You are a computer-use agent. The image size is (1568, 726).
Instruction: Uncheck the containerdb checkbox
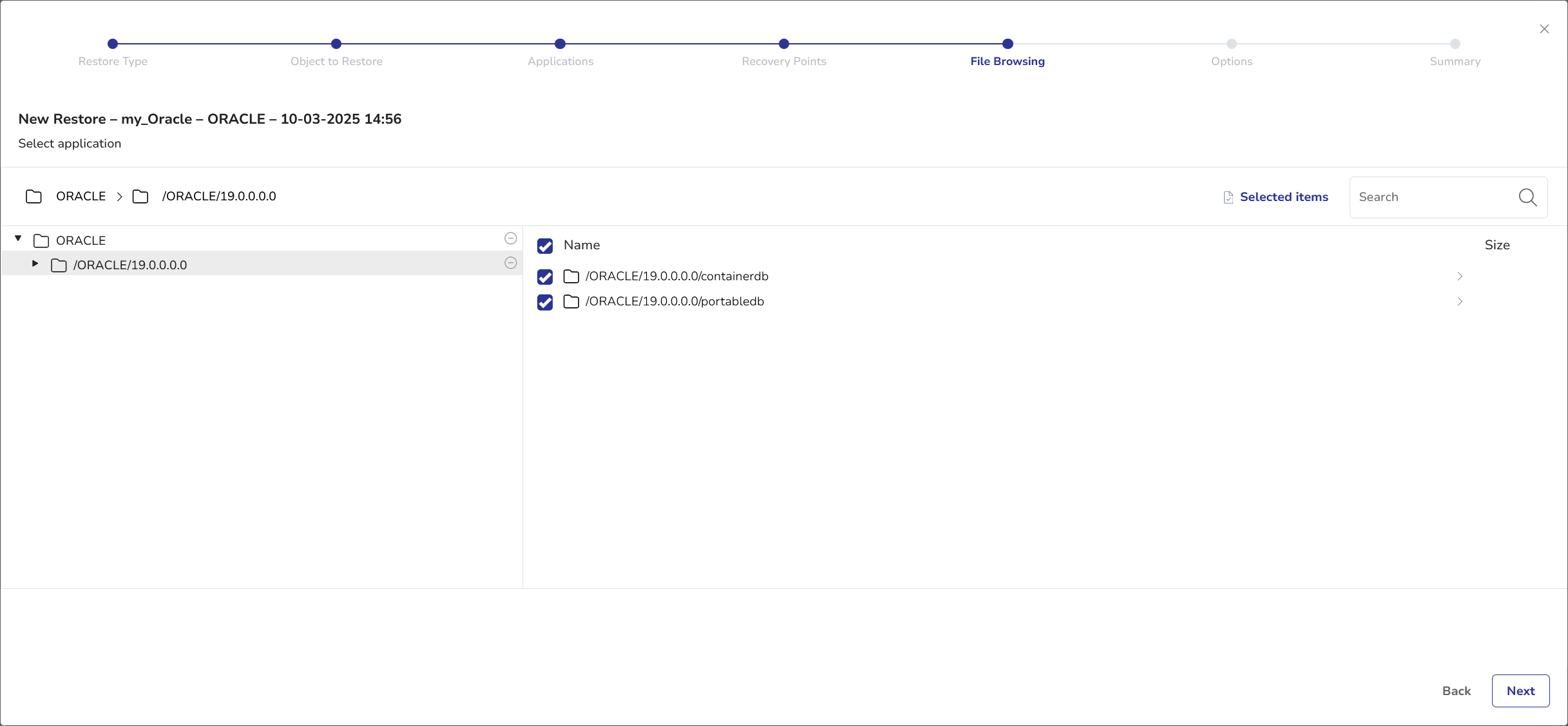point(545,277)
